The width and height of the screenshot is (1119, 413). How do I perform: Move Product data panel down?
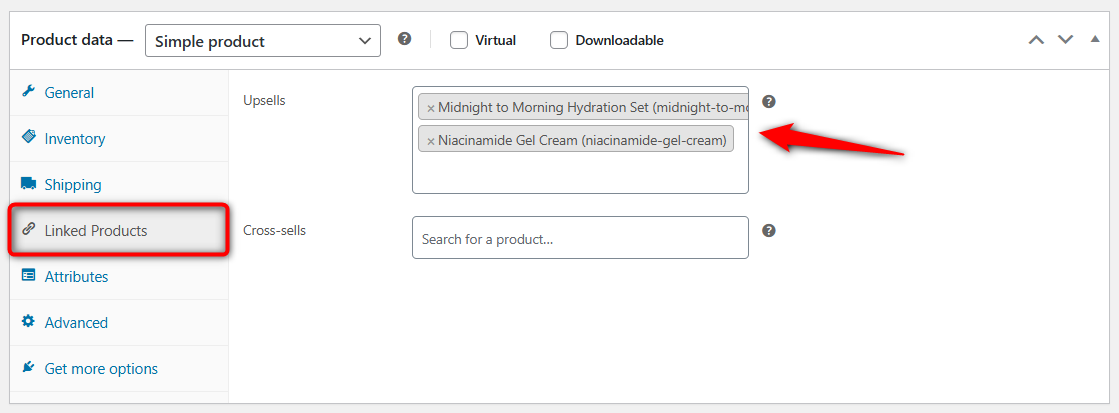pos(1066,40)
